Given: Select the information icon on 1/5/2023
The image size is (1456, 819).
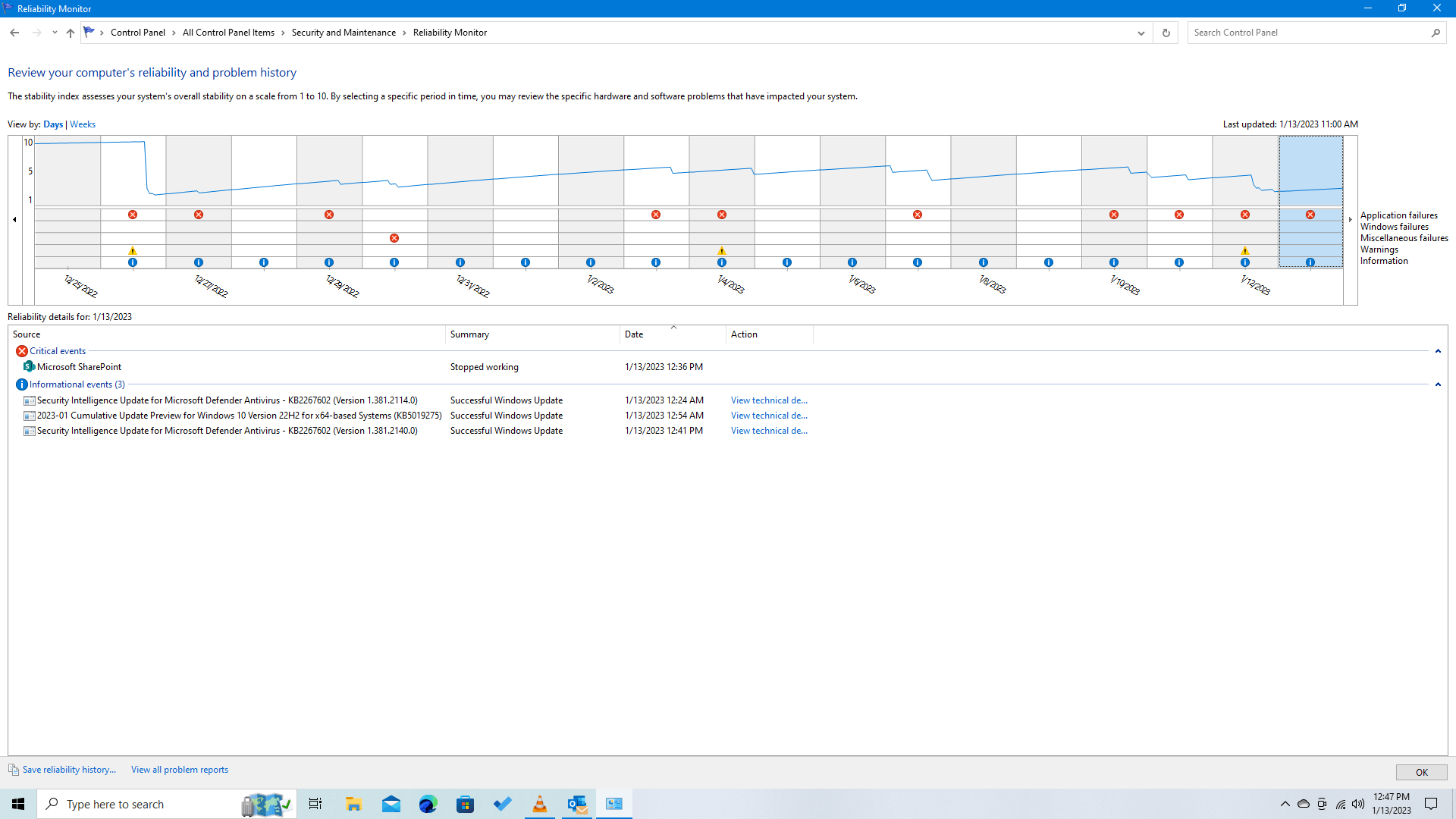Looking at the screenshot, I should click(x=787, y=262).
